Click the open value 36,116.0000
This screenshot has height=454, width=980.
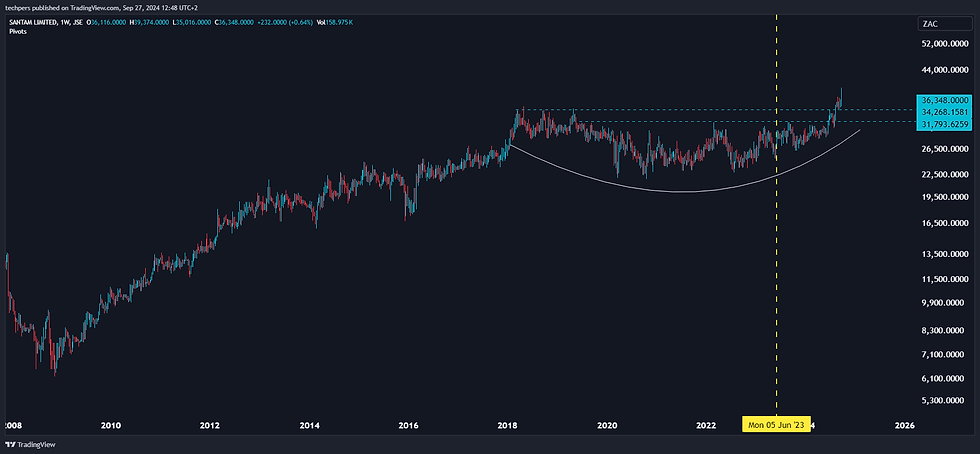(x=109, y=23)
